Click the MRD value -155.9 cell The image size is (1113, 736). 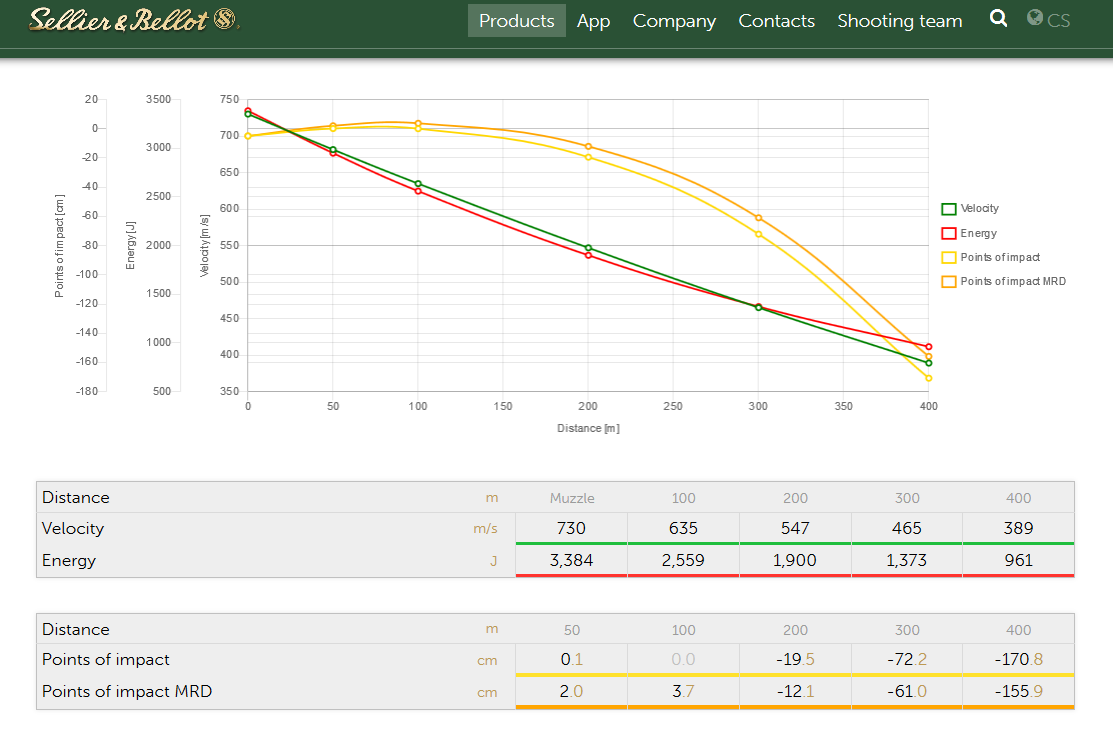click(1018, 691)
